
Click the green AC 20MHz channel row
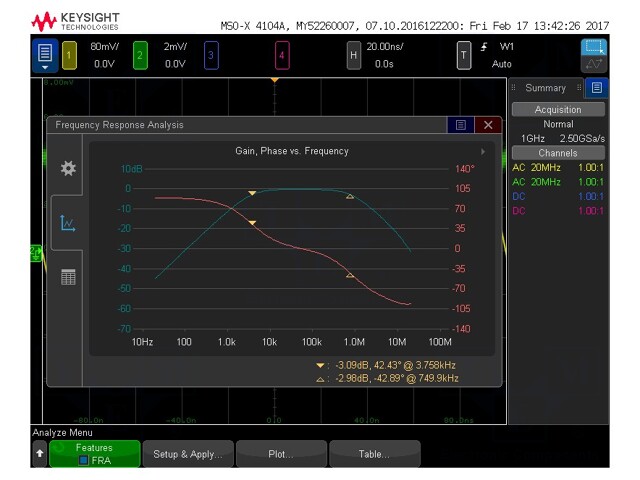[558, 182]
